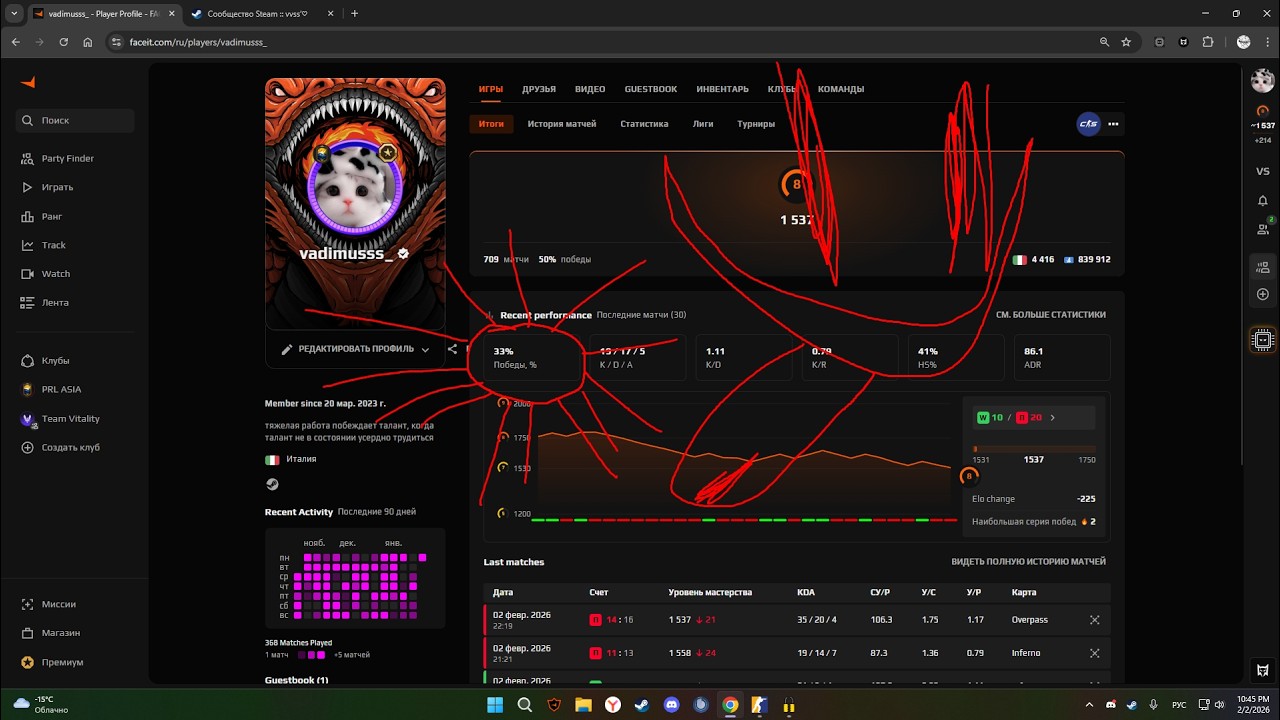Click Видеть полную историю матчей link
This screenshot has width=1280, height=720.
(x=1029, y=562)
